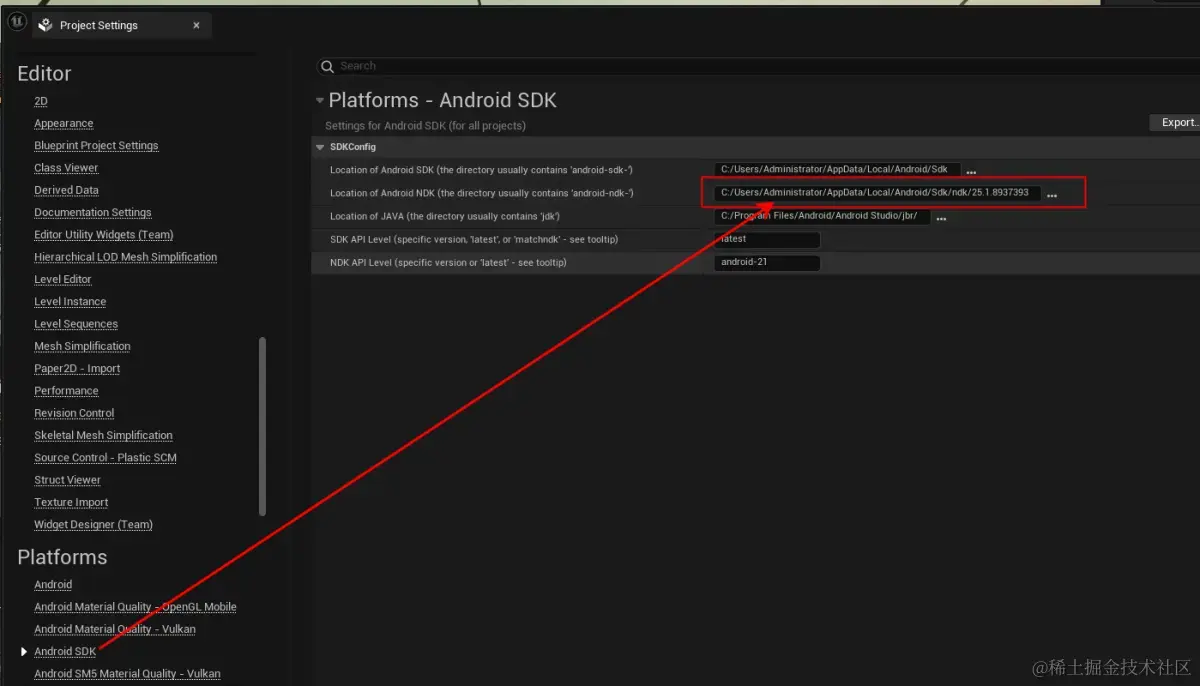Open the 2D editor settings

[x=41, y=101]
